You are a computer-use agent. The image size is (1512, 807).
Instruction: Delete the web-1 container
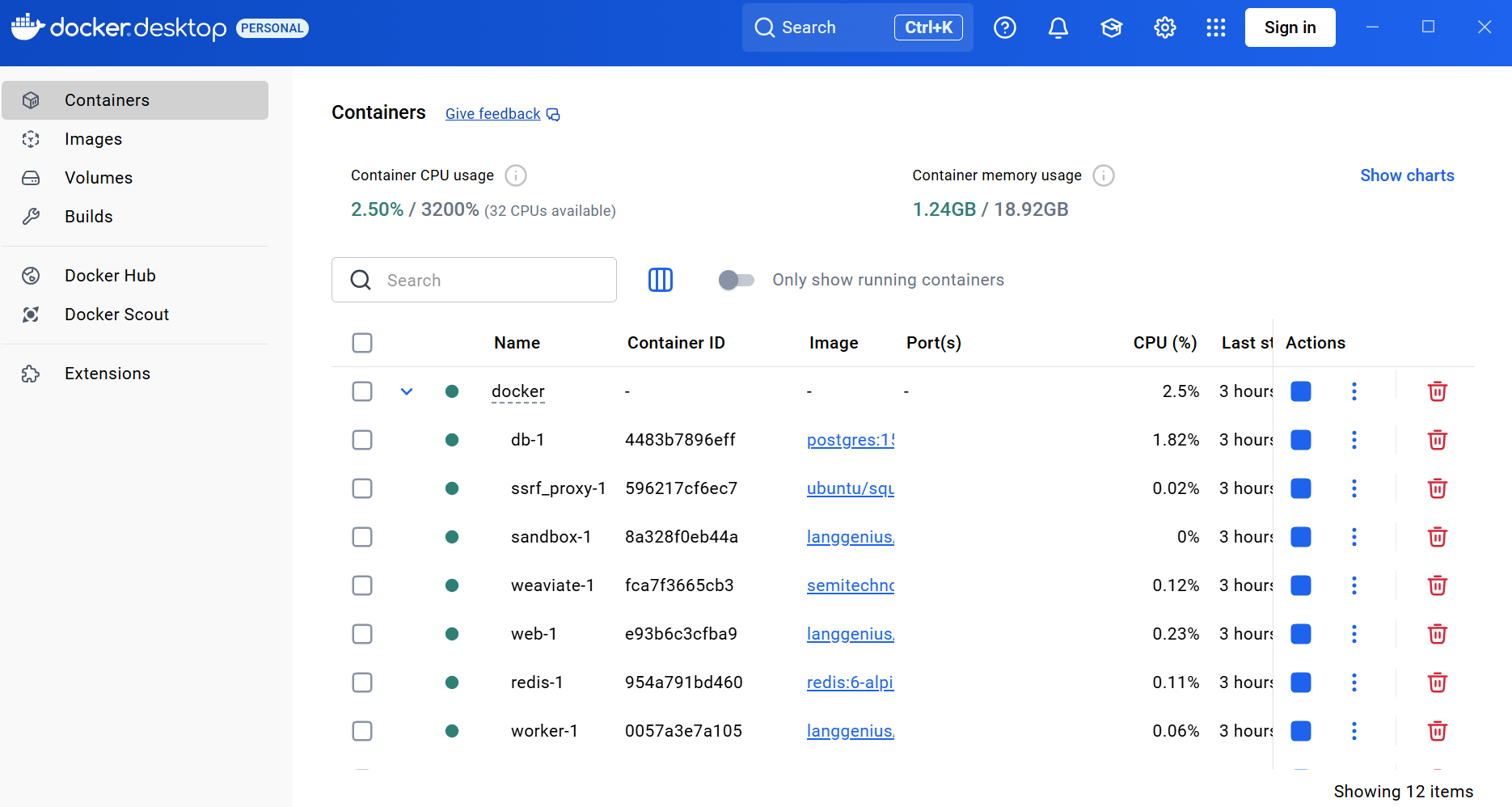click(x=1438, y=634)
